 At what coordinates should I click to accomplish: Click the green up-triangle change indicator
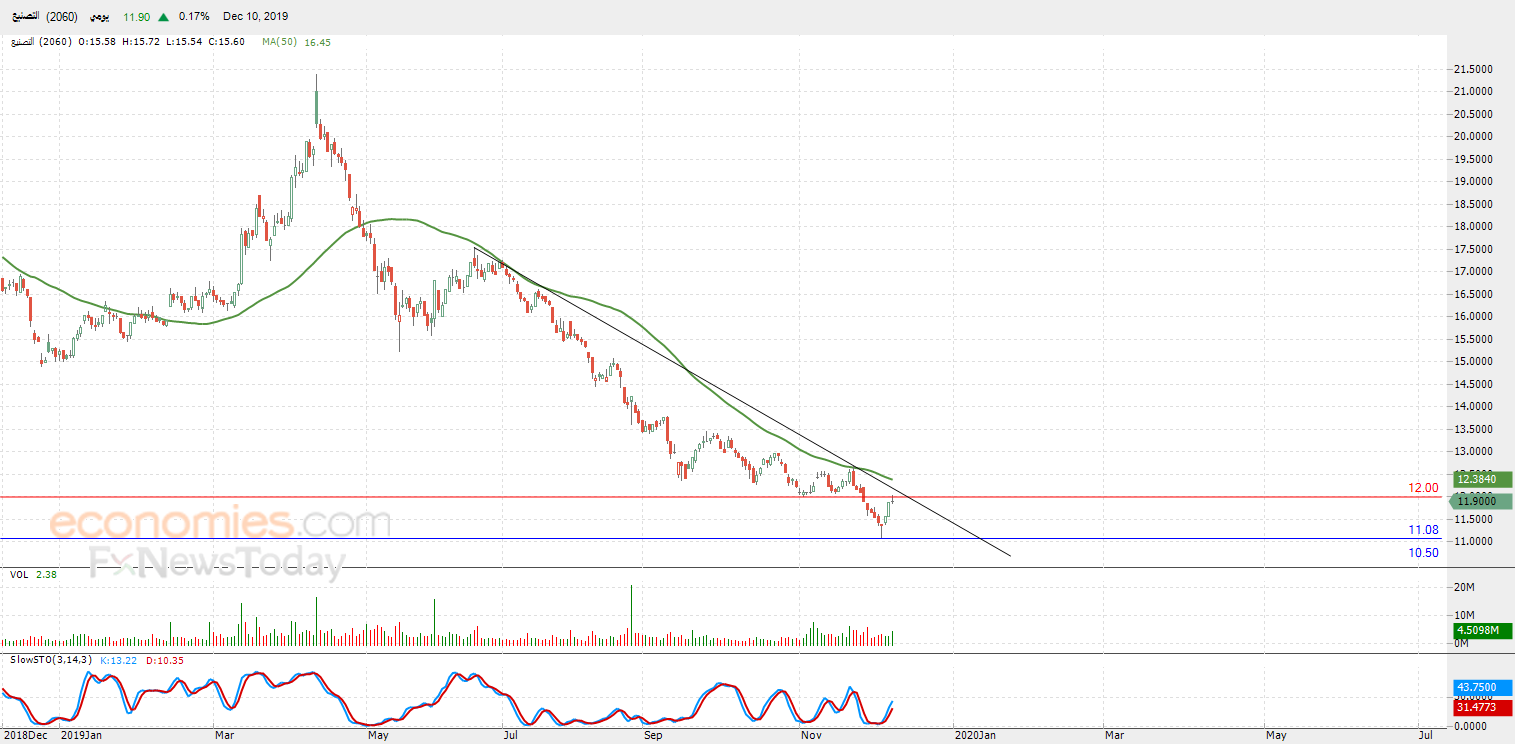tap(163, 16)
